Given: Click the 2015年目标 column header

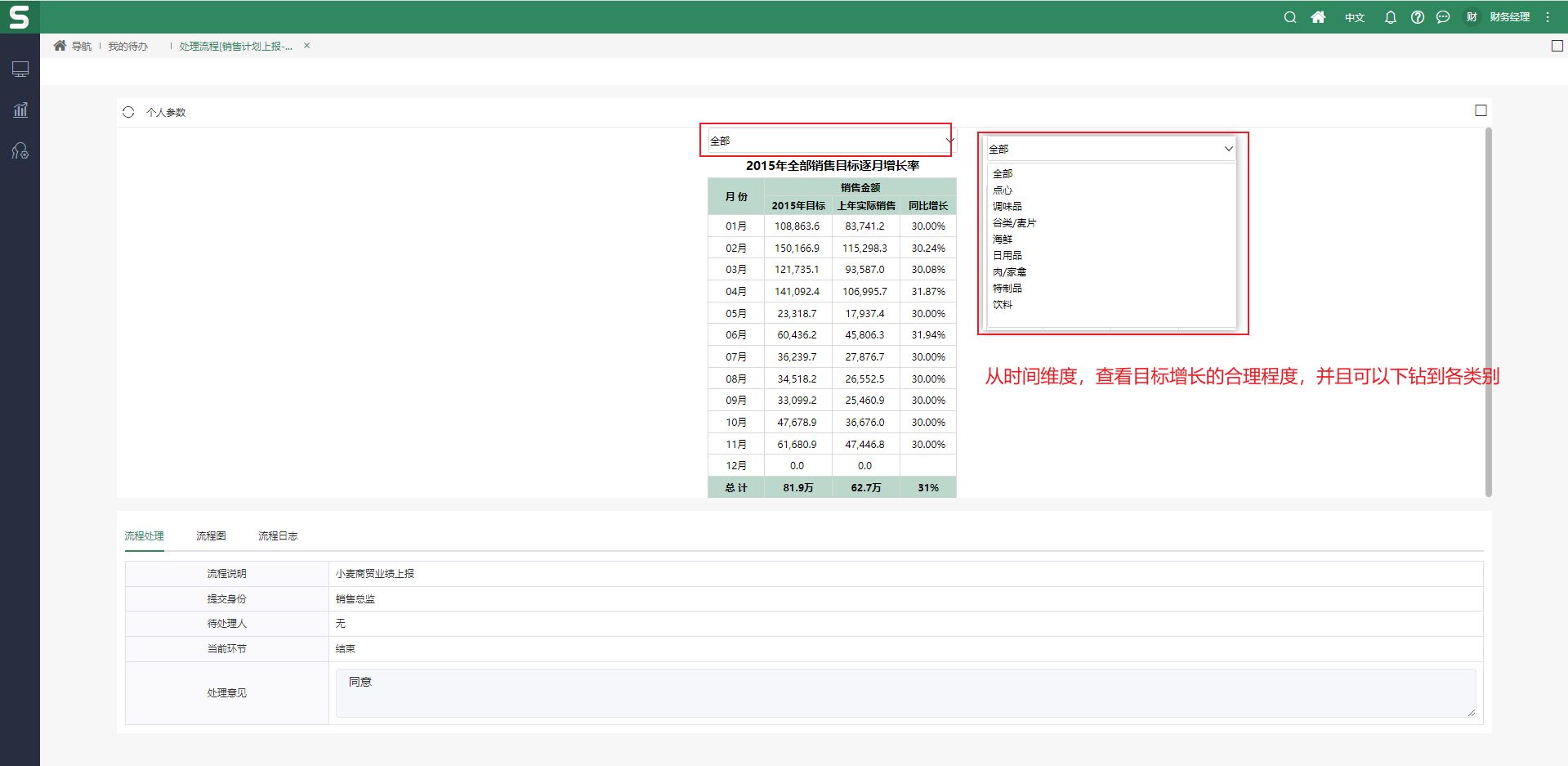Looking at the screenshot, I should [798, 206].
